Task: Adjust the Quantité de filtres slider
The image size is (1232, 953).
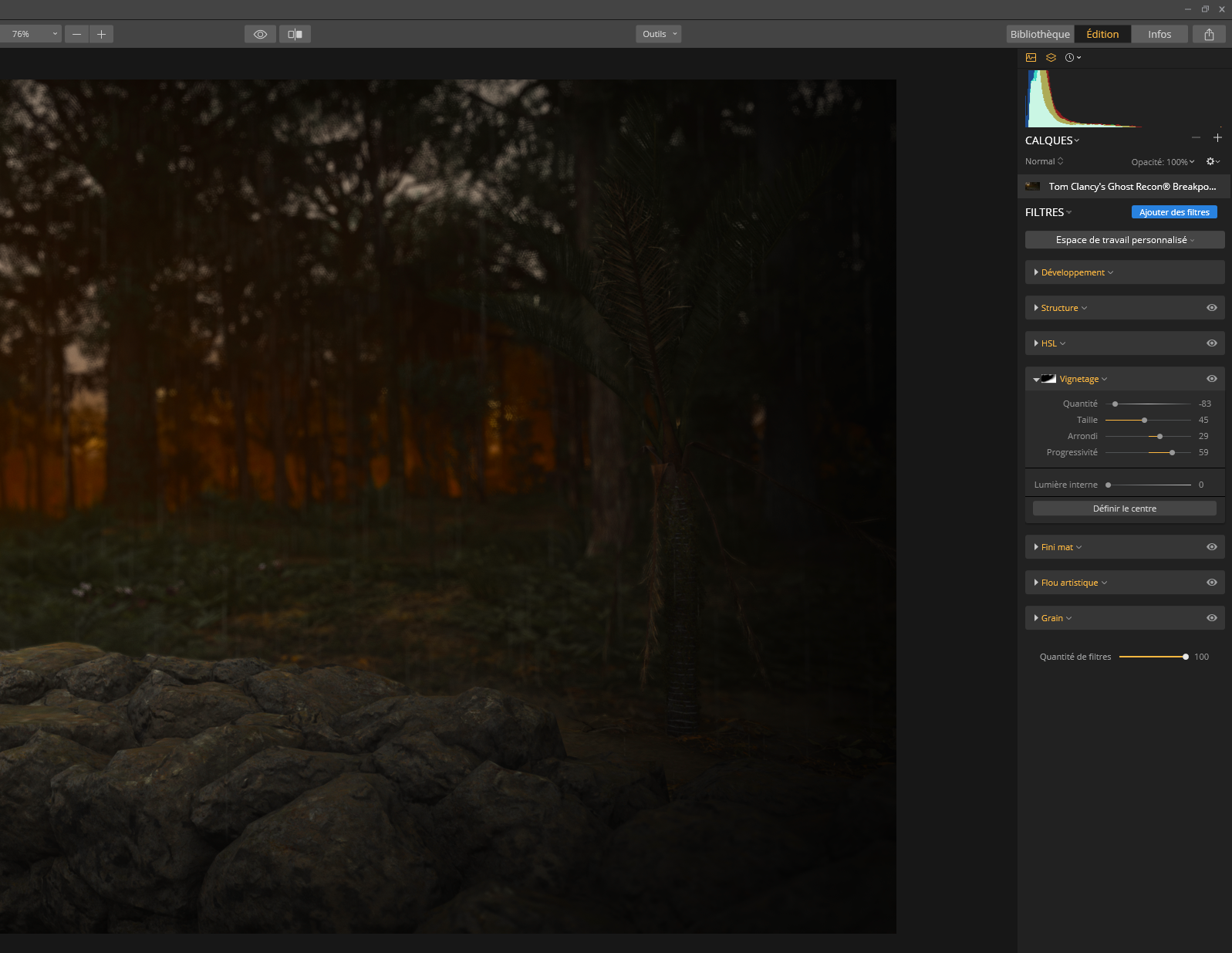Action: coord(1154,657)
